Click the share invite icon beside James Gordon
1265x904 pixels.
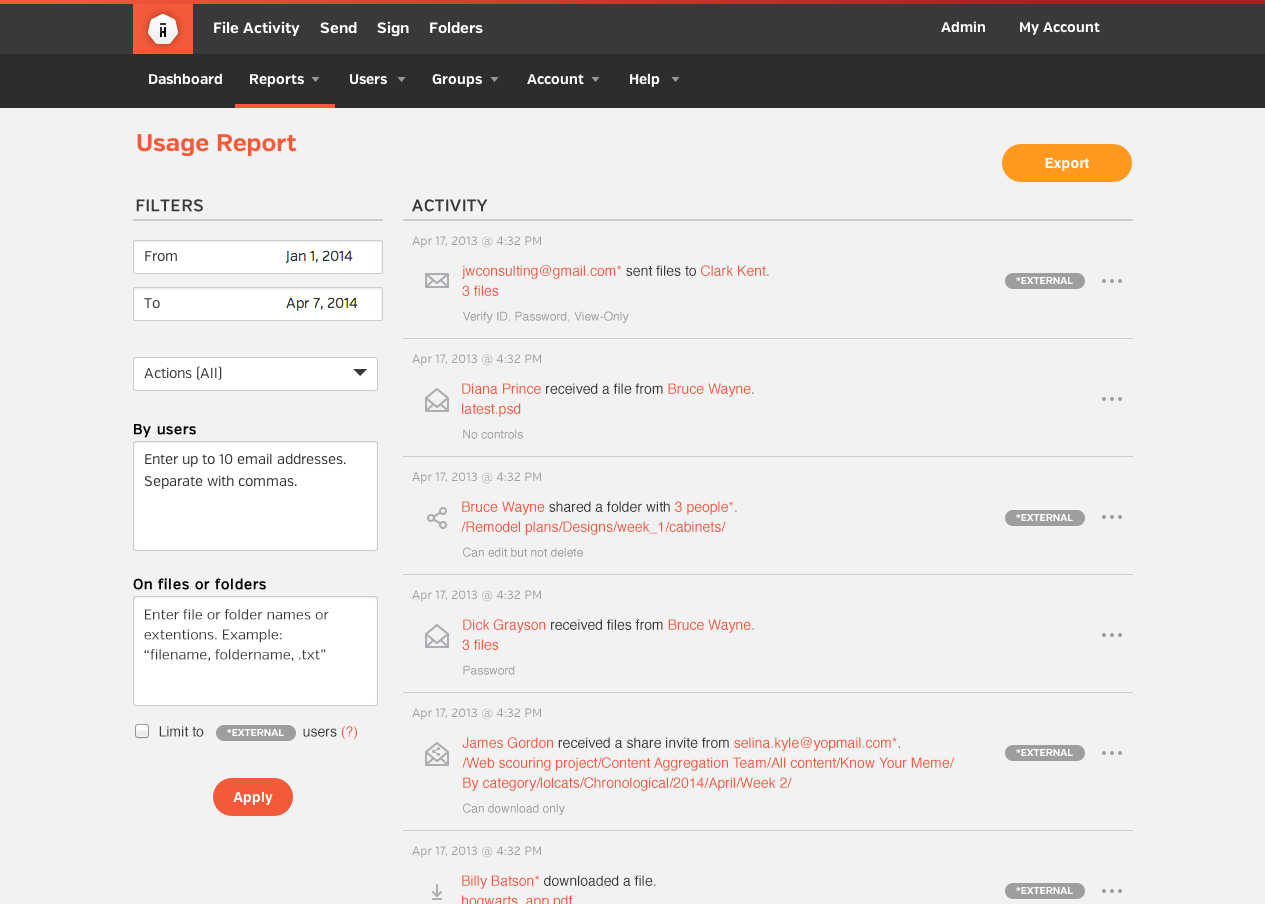point(437,754)
